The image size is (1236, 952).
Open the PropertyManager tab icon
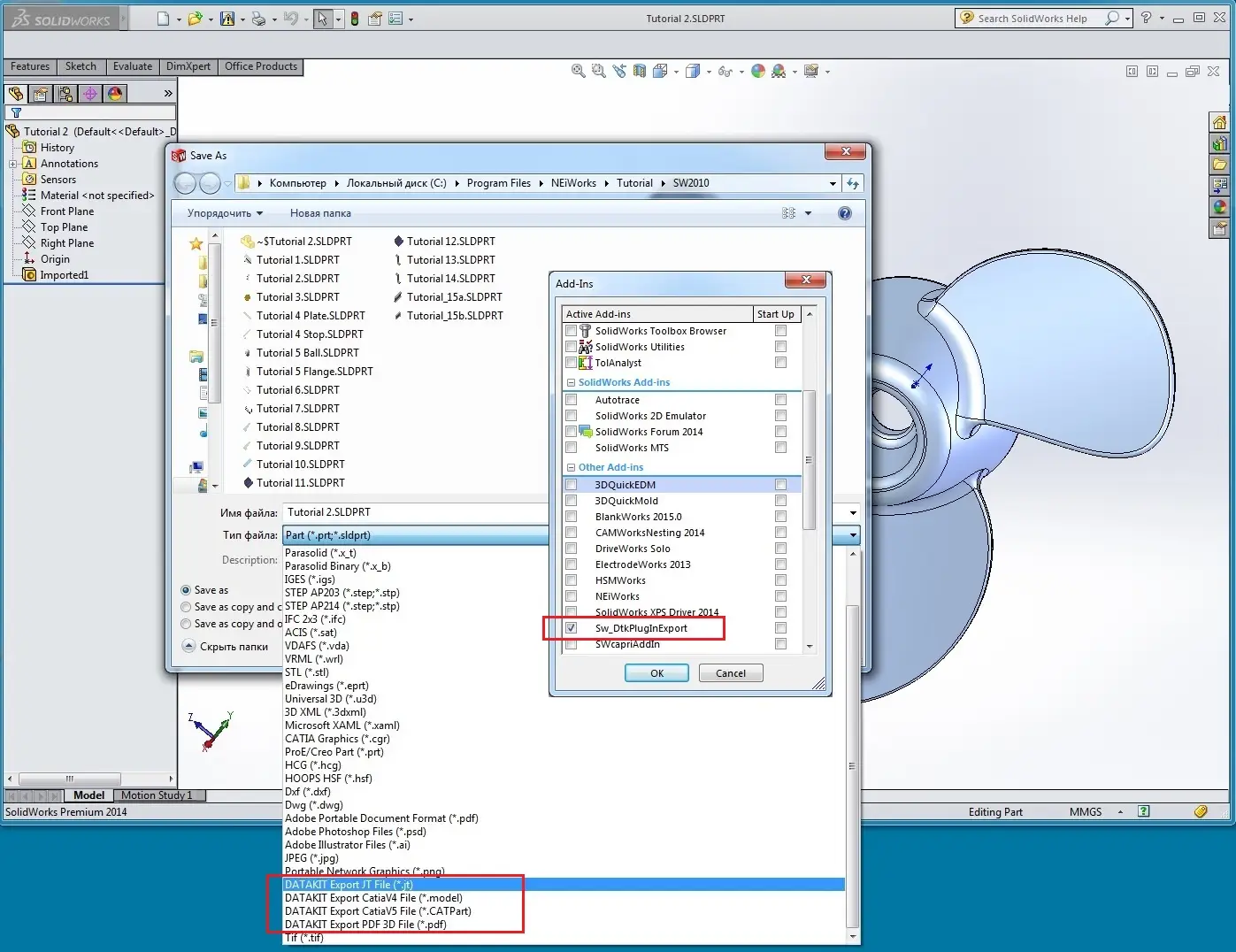41,93
